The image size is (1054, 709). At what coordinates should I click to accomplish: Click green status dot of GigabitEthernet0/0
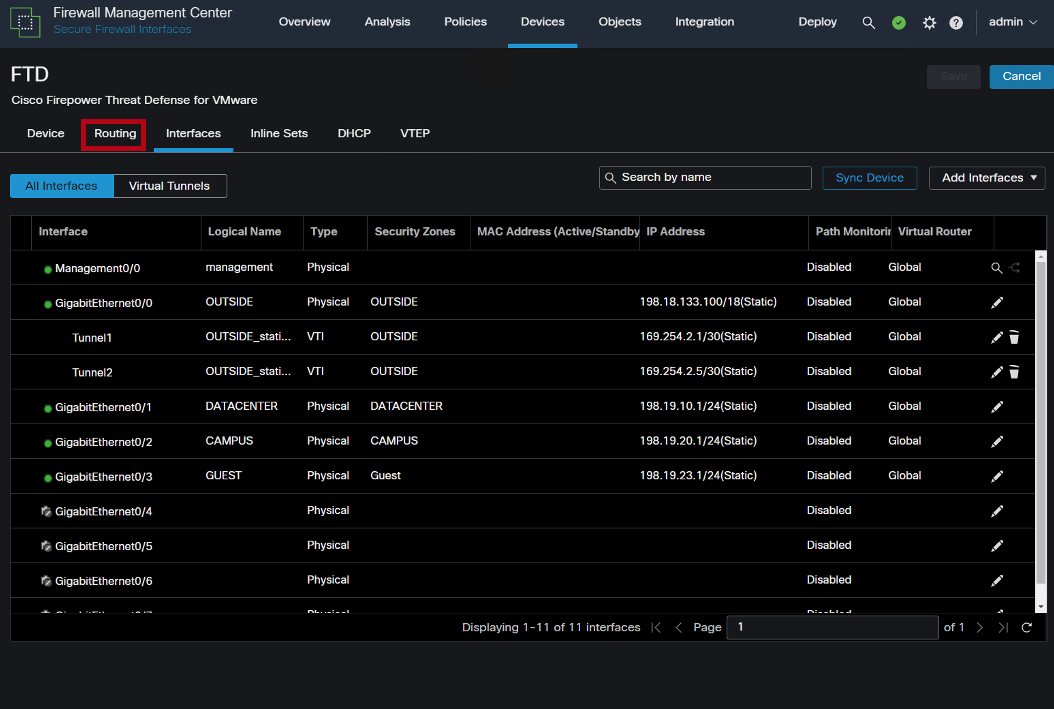coord(48,304)
